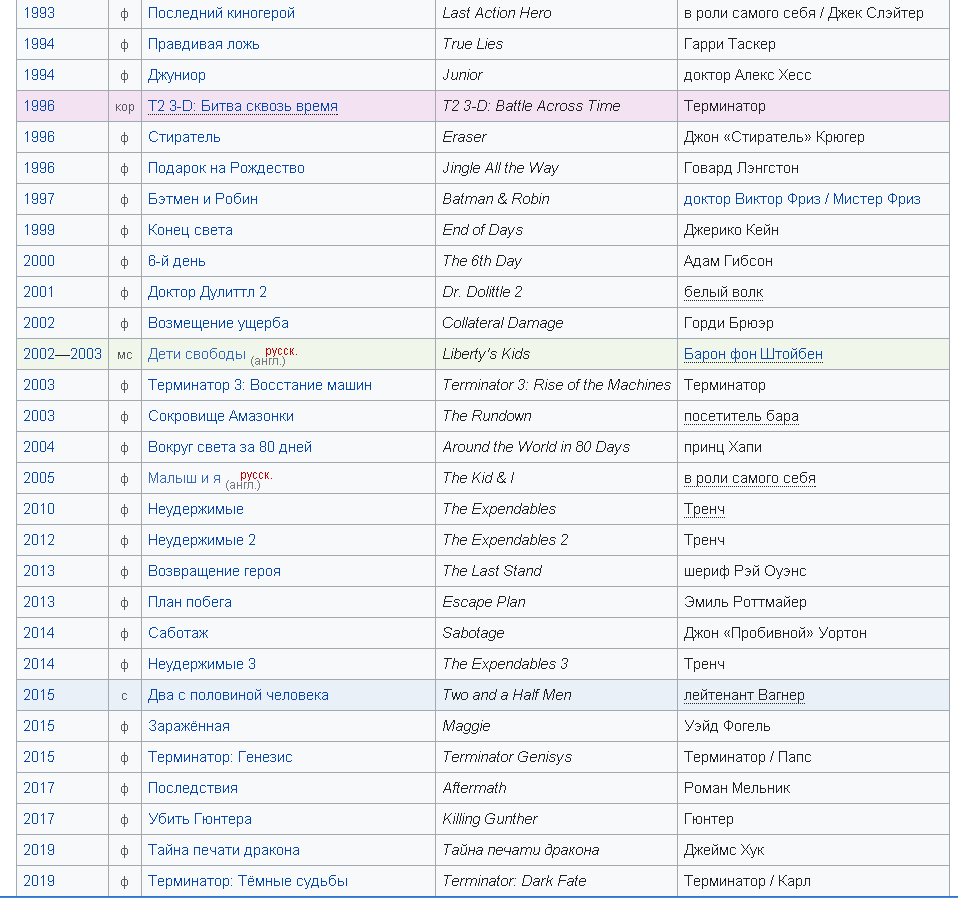The width and height of the screenshot is (958, 898).
Task: Open the year link 2010
Action: (x=39, y=509)
